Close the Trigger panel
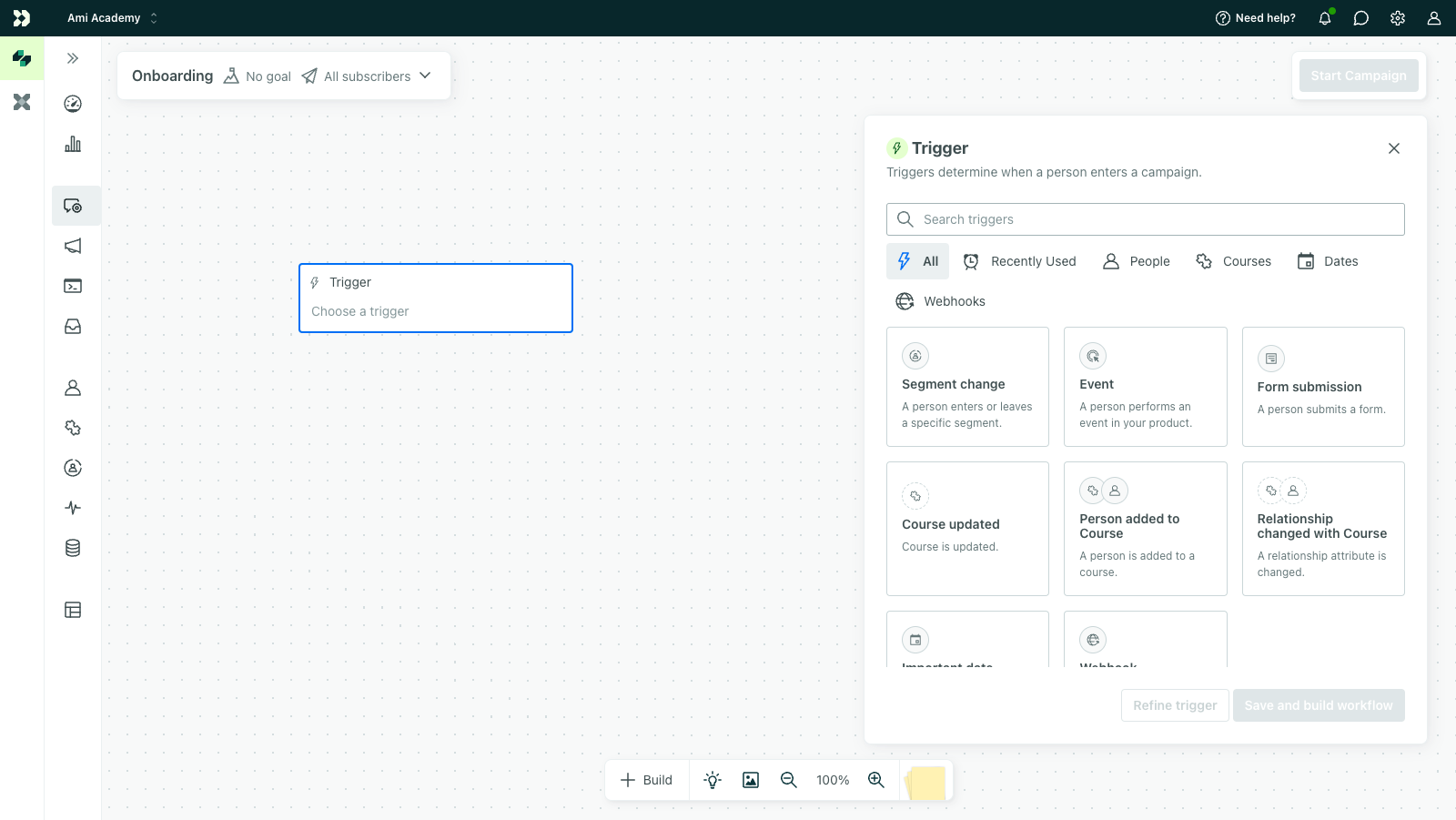1456x820 pixels. [1394, 148]
